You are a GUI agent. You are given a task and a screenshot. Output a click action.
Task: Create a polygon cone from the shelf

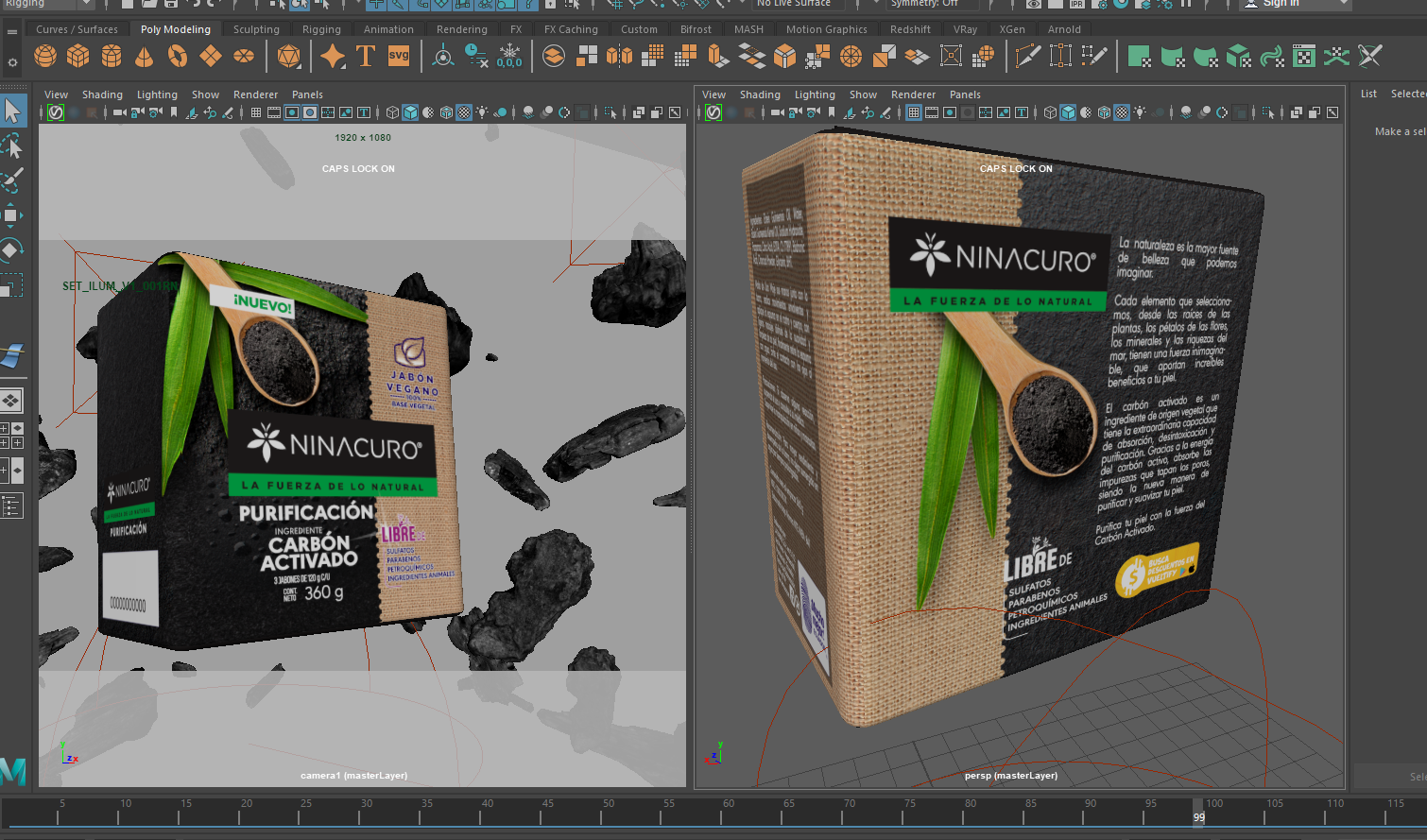point(144,57)
